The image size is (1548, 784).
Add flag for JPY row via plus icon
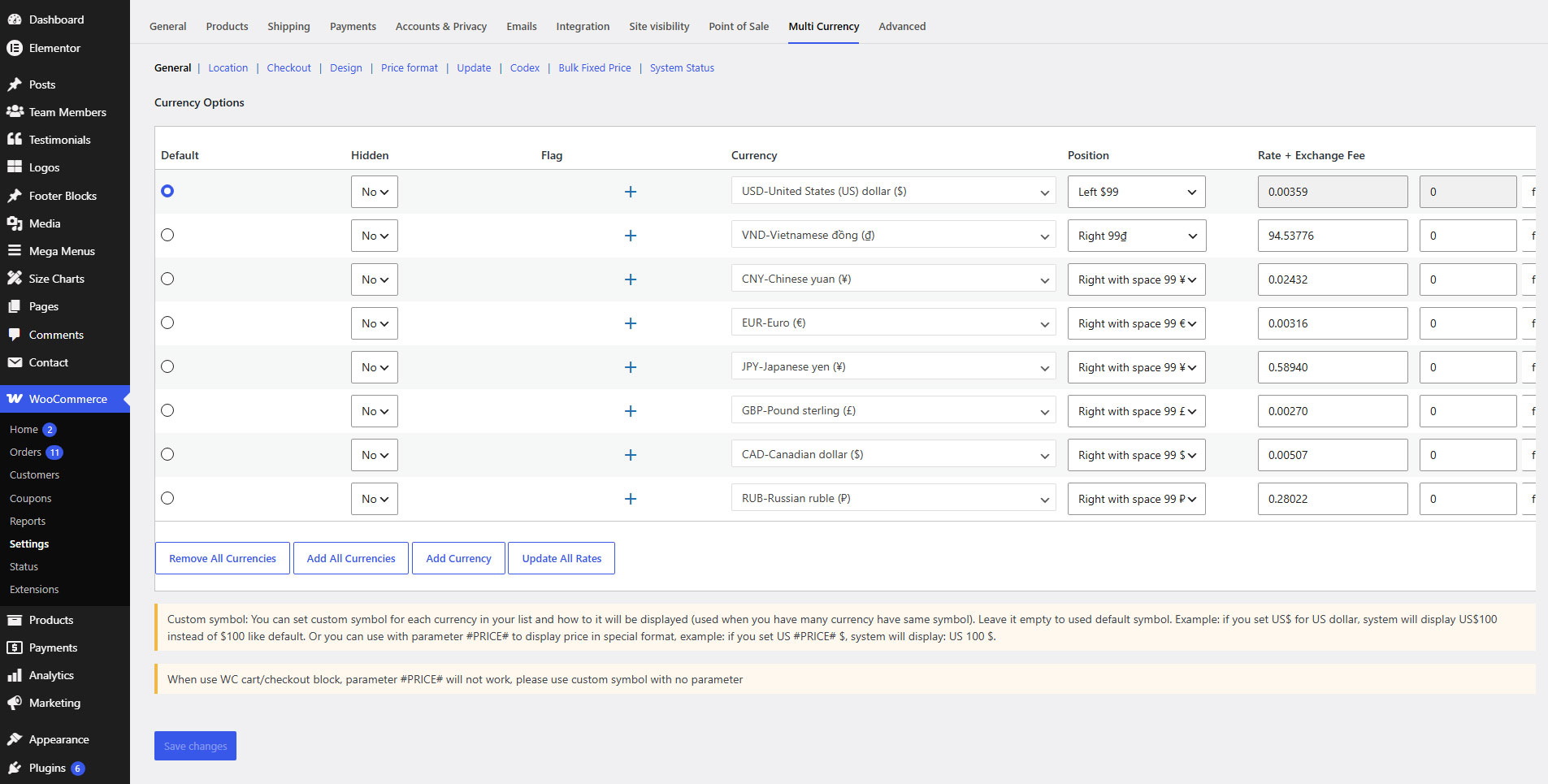(630, 367)
